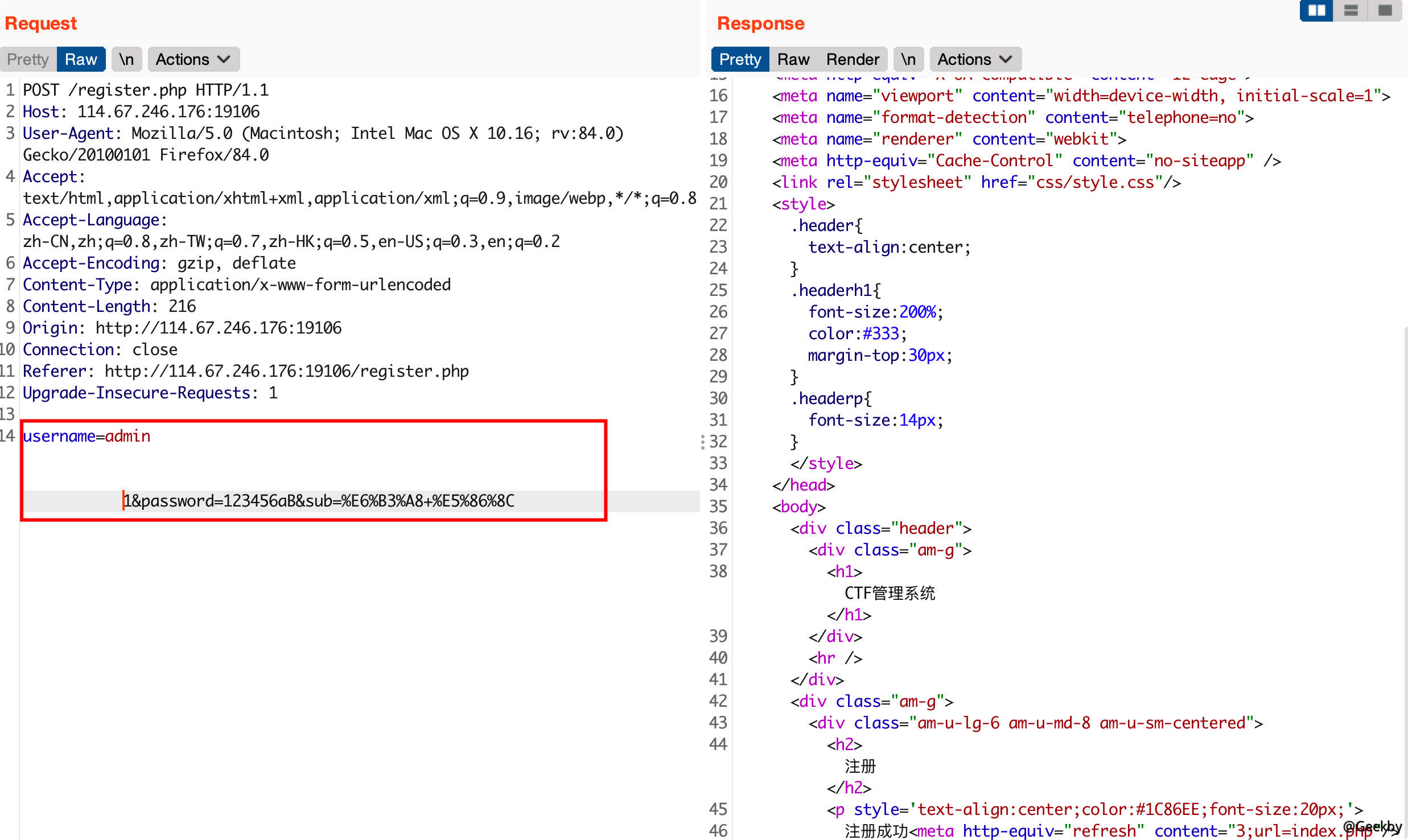Select the side-by-side split layout icon
The width and height of the screenshot is (1408, 840).
pyautogui.click(x=1316, y=10)
